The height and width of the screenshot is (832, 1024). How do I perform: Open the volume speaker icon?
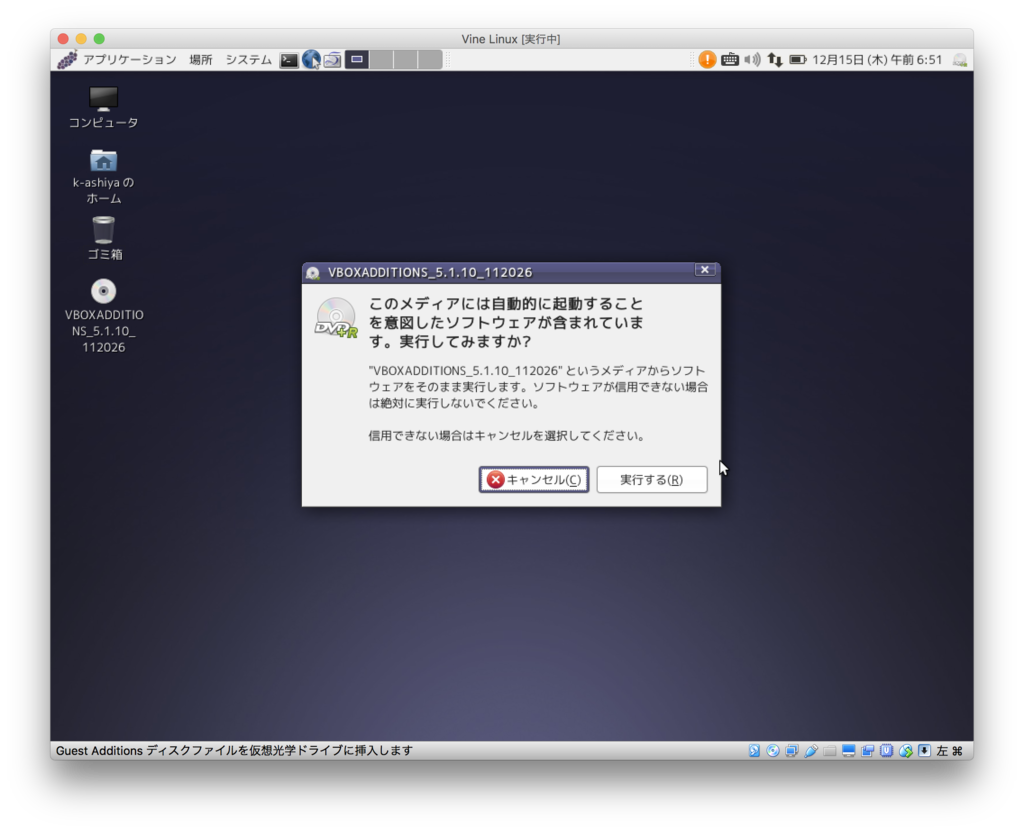(752, 59)
